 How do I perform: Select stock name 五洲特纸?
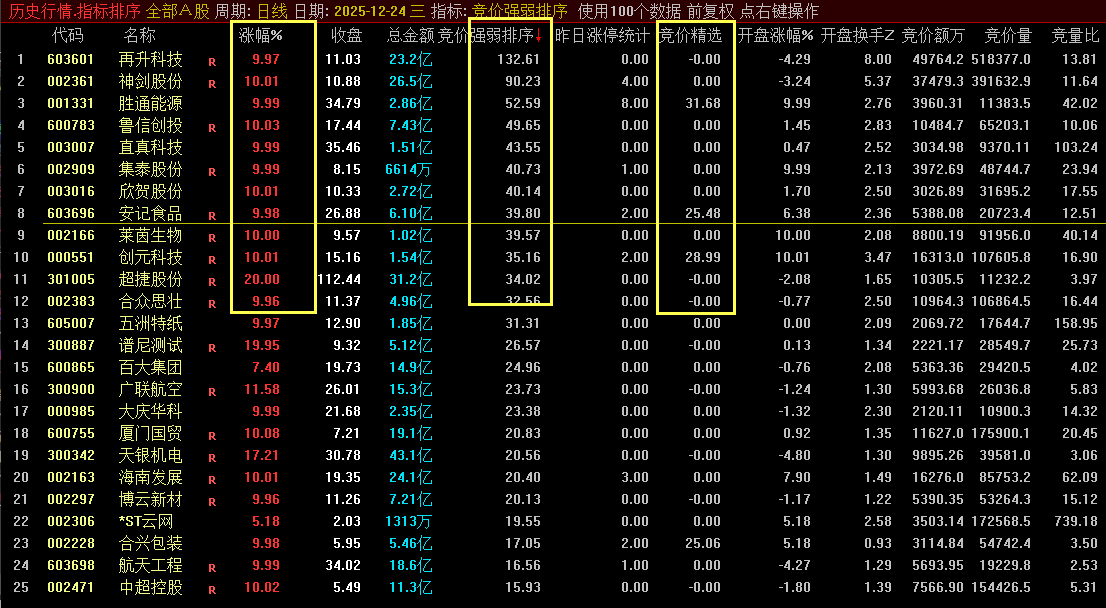(150, 323)
